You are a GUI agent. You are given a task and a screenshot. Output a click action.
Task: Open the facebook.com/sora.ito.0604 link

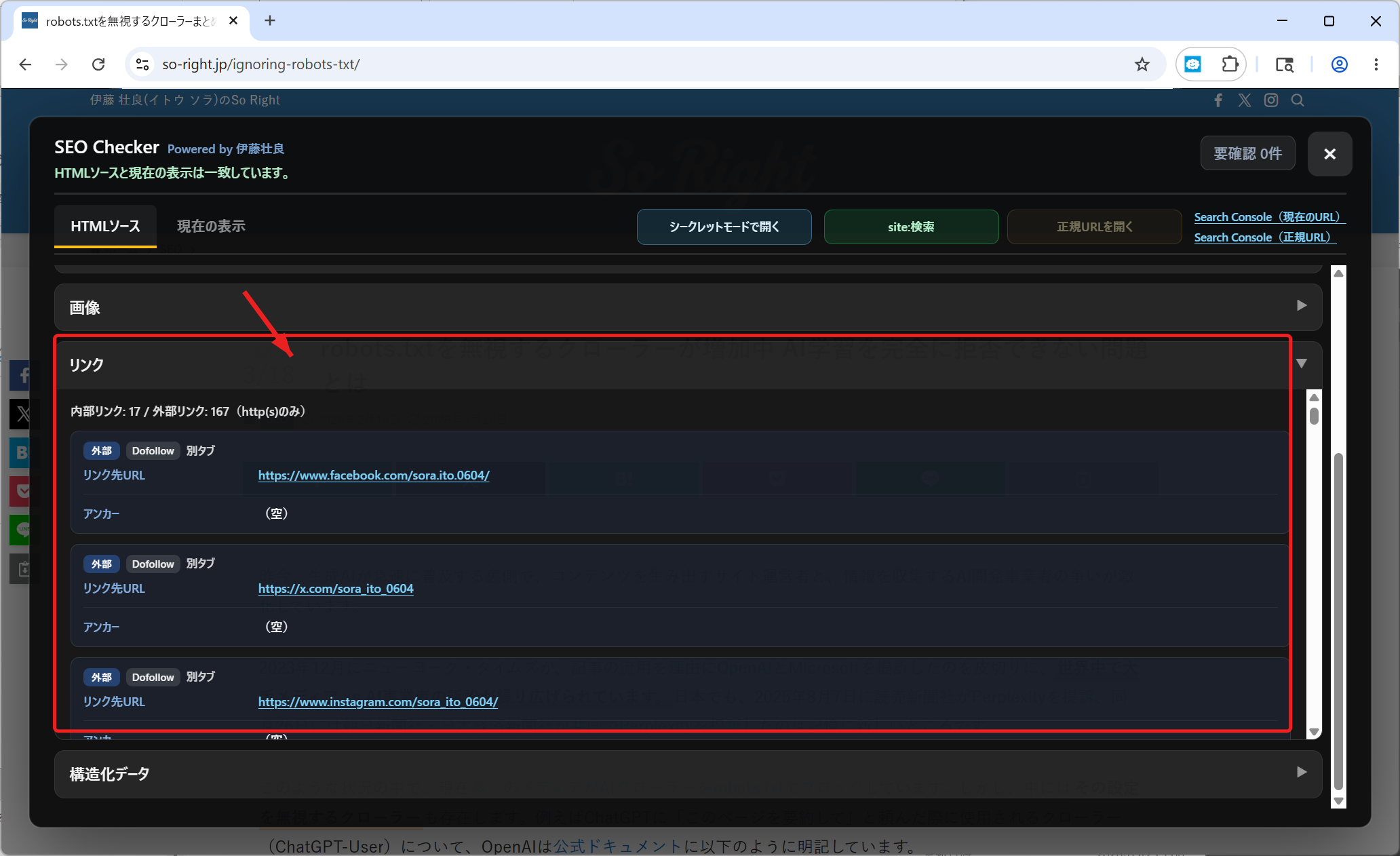374,475
